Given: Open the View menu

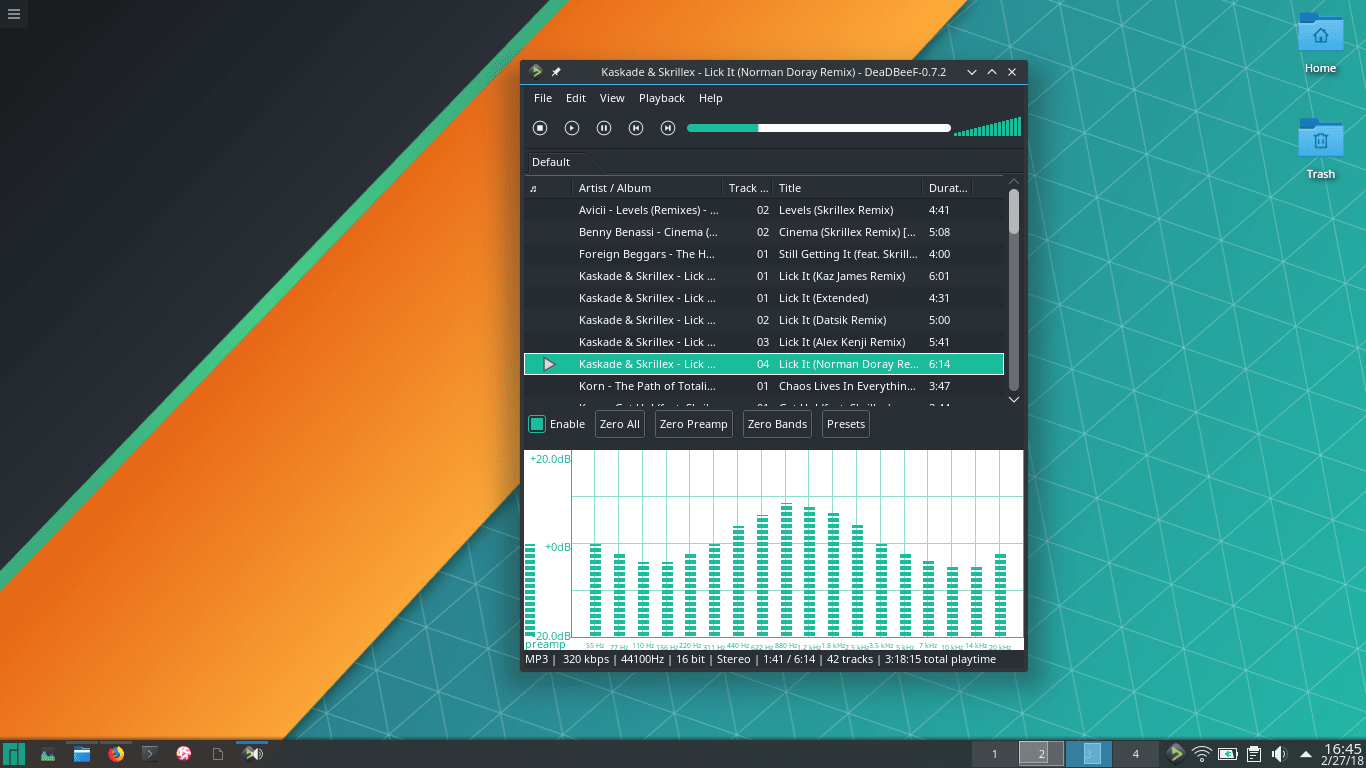Looking at the screenshot, I should point(612,98).
